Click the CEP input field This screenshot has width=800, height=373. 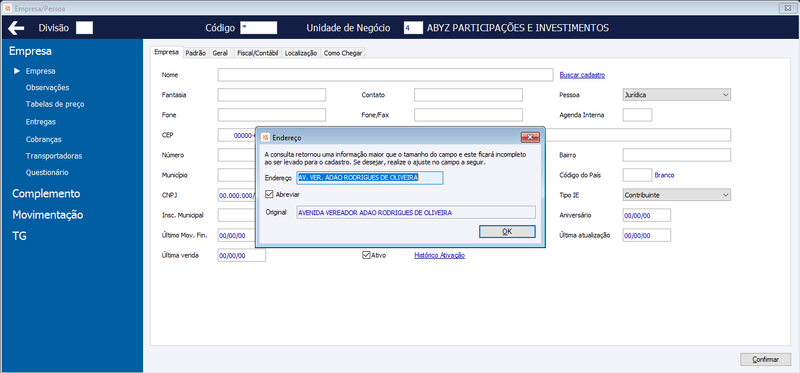(x=237, y=135)
